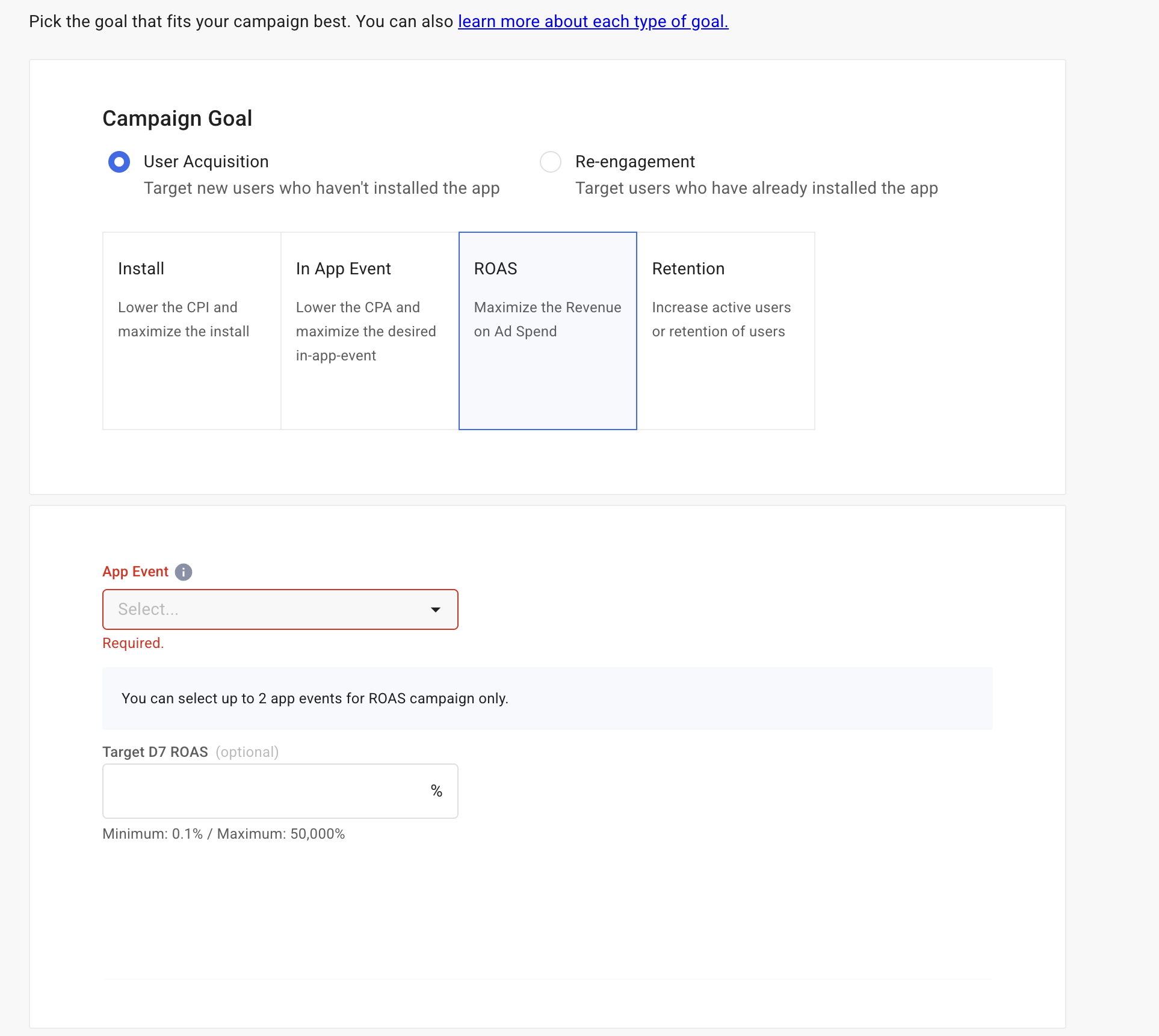Click the Install card description text
1159x1036 pixels.
[184, 319]
